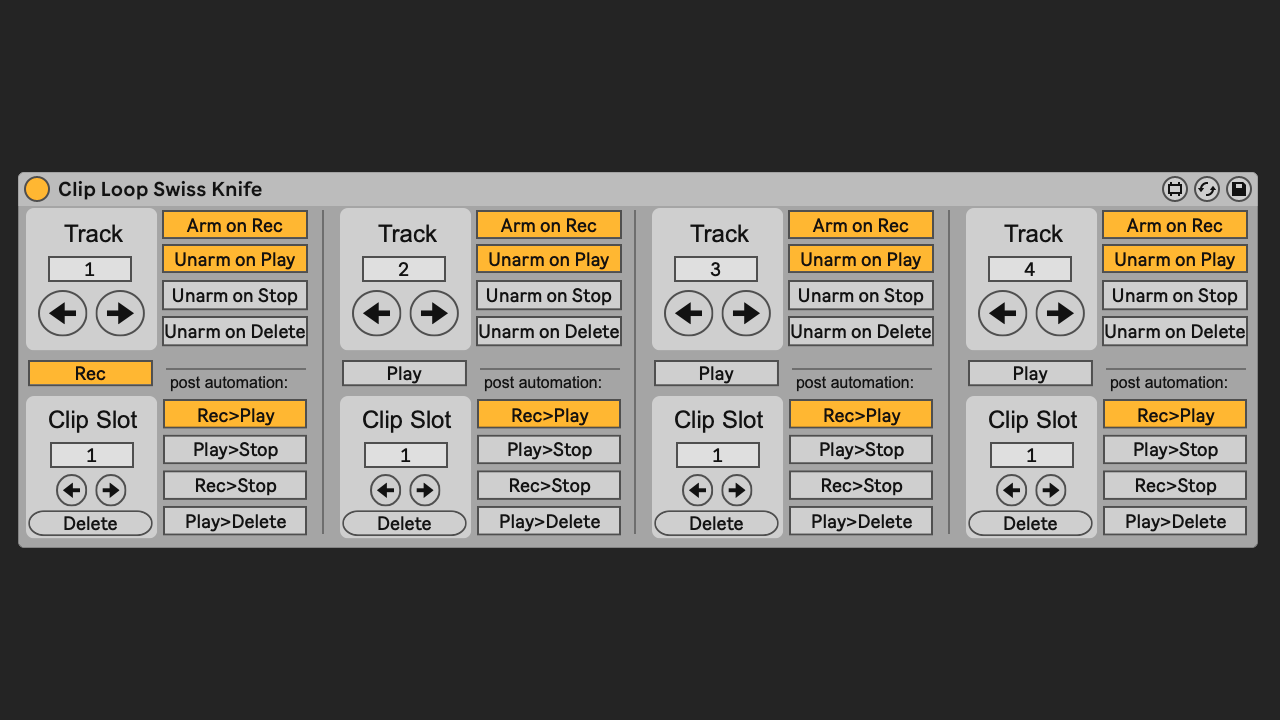Select next clip slot in Track 2 column

tap(425, 490)
